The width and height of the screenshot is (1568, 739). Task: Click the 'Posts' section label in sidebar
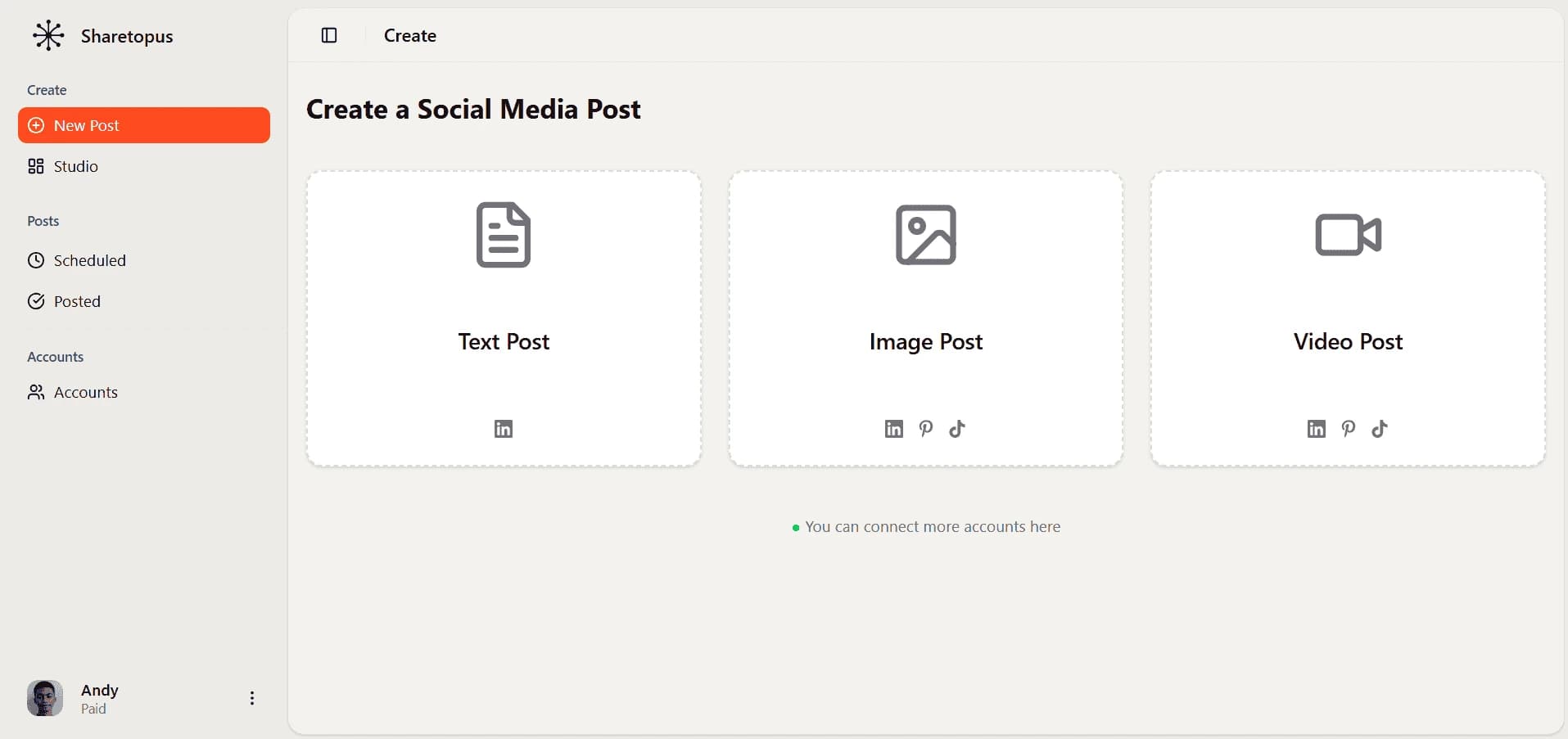(43, 221)
